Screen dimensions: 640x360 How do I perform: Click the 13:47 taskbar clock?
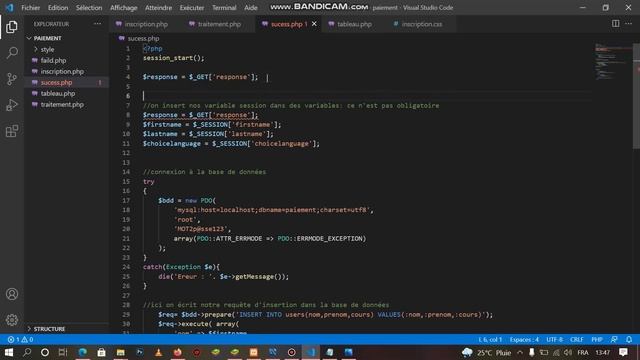[x=603, y=352]
